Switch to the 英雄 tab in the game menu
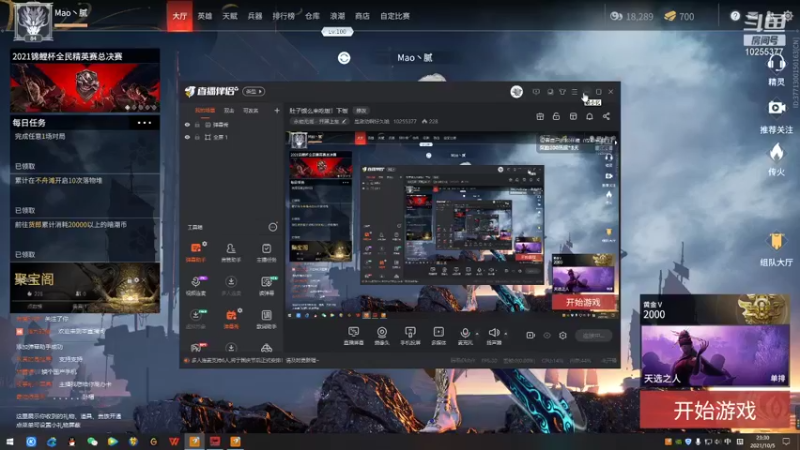Viewport: 800px width, 450px height. (205, 16)
